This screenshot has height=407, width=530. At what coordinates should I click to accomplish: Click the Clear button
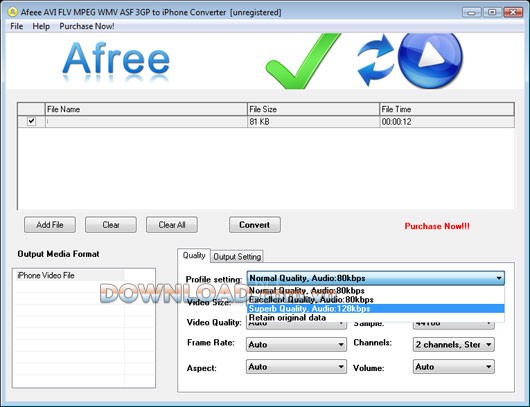[x=111, y=225]
